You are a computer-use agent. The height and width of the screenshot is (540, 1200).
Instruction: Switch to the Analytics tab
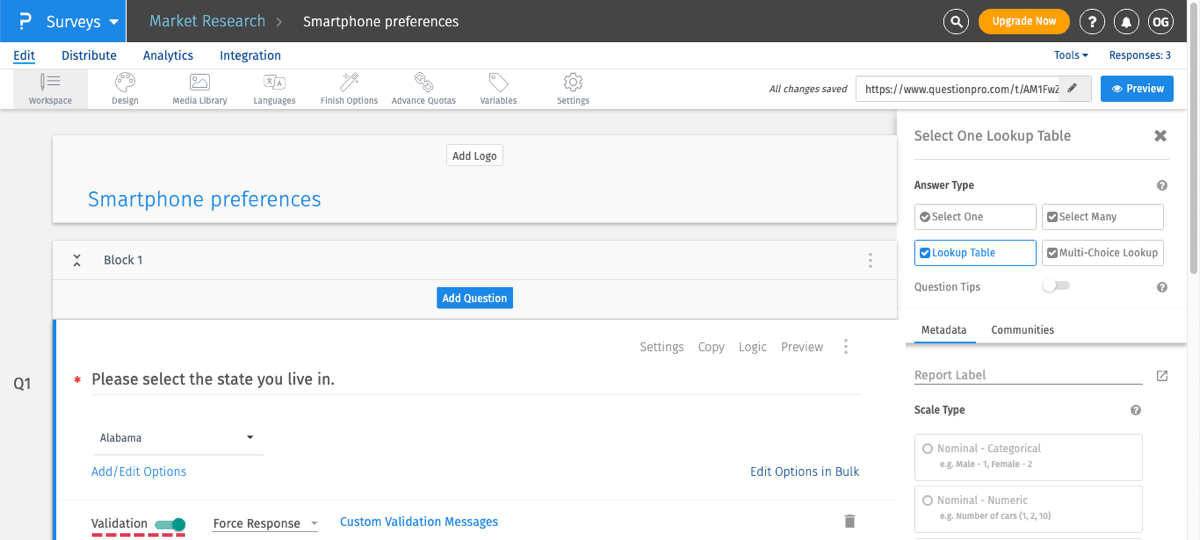pyautogui.click(x=168, y=56)
